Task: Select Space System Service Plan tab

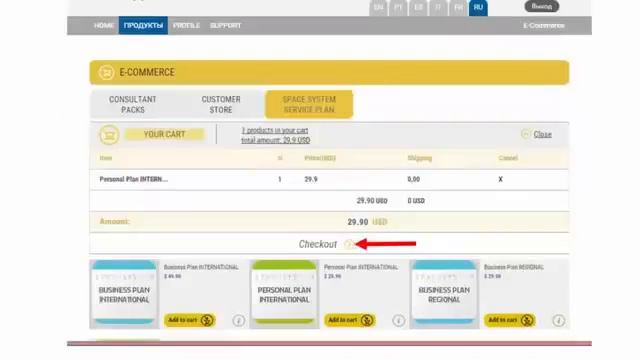Action: coord(309,104)
